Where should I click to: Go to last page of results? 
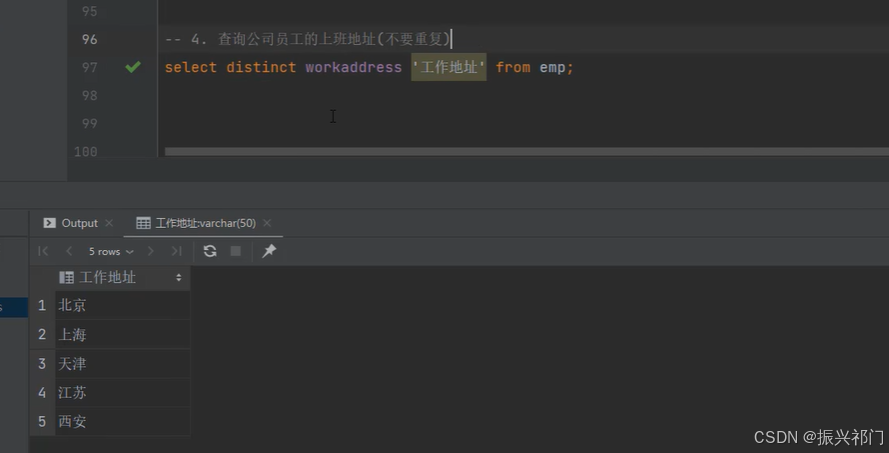(176, 251)
